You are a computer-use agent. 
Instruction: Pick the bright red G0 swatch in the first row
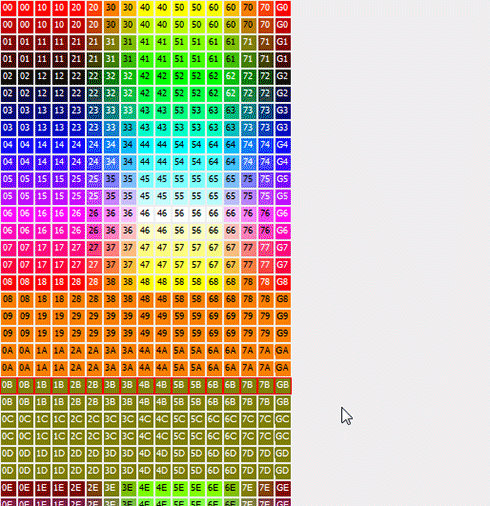click(282, 8)
